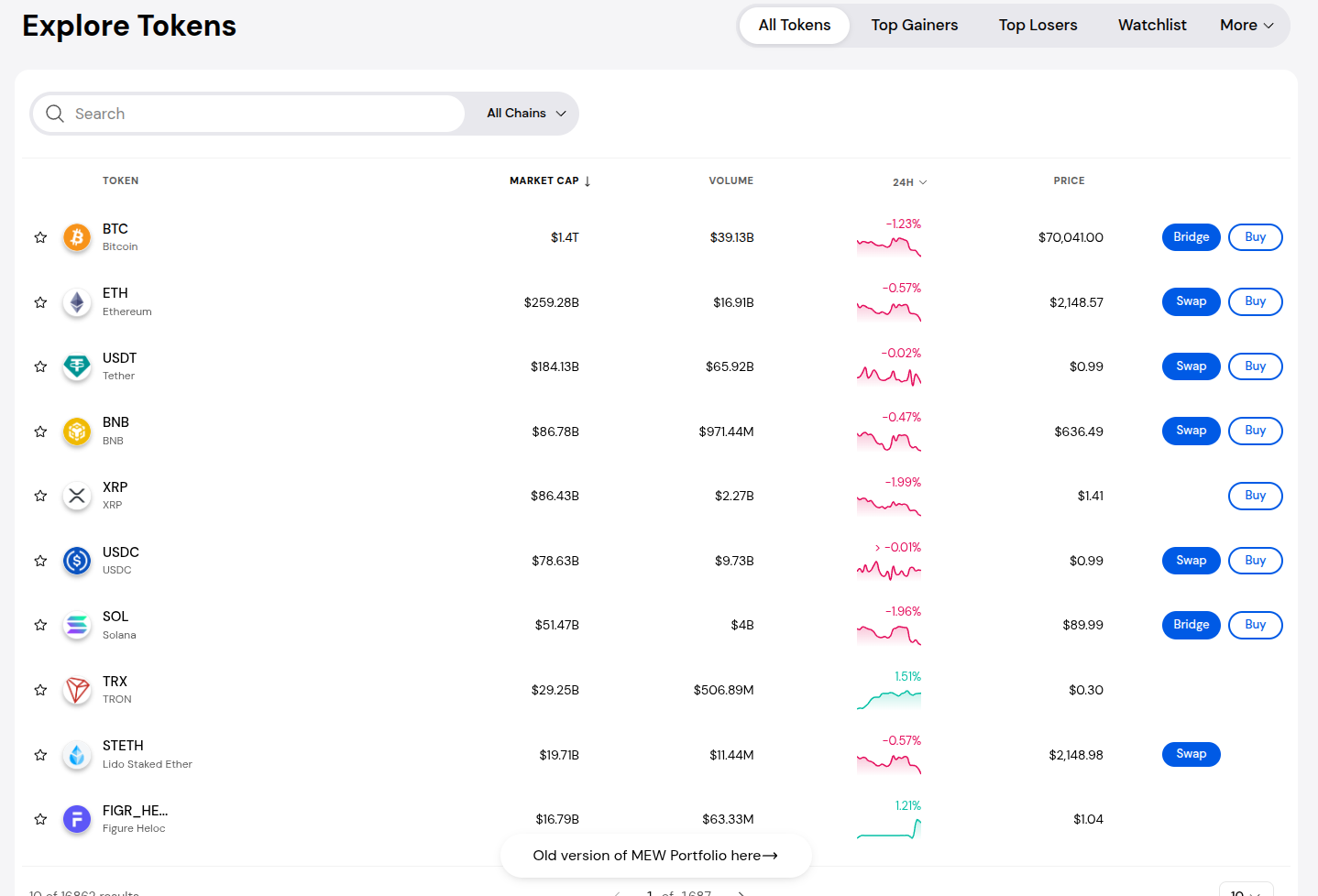Click the Buy button for XRP
Viewport: 1318px width, 896px height.
tap(1256, 496)
